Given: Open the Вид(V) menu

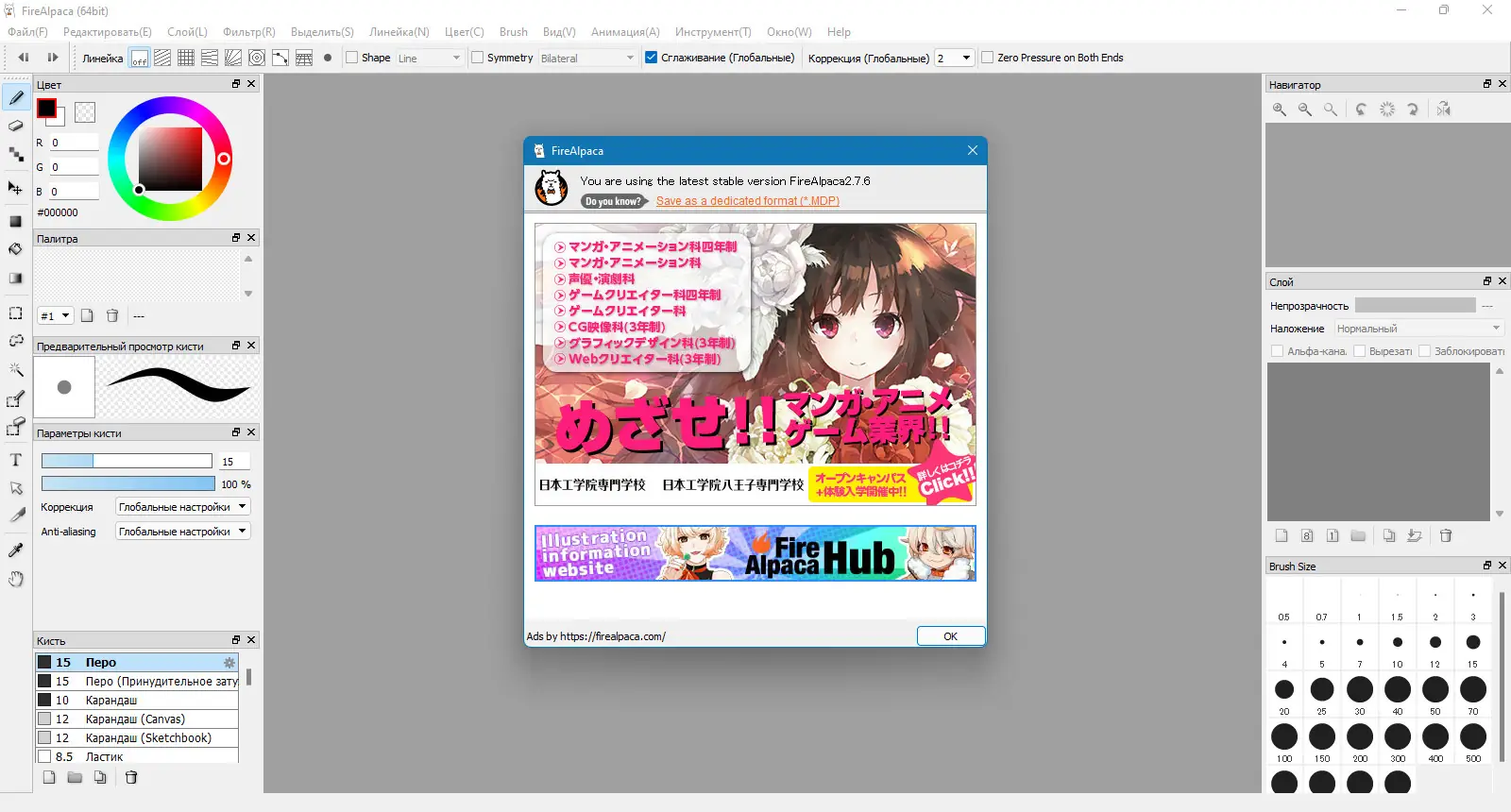Looking at the screenshot, I should 559,32.
